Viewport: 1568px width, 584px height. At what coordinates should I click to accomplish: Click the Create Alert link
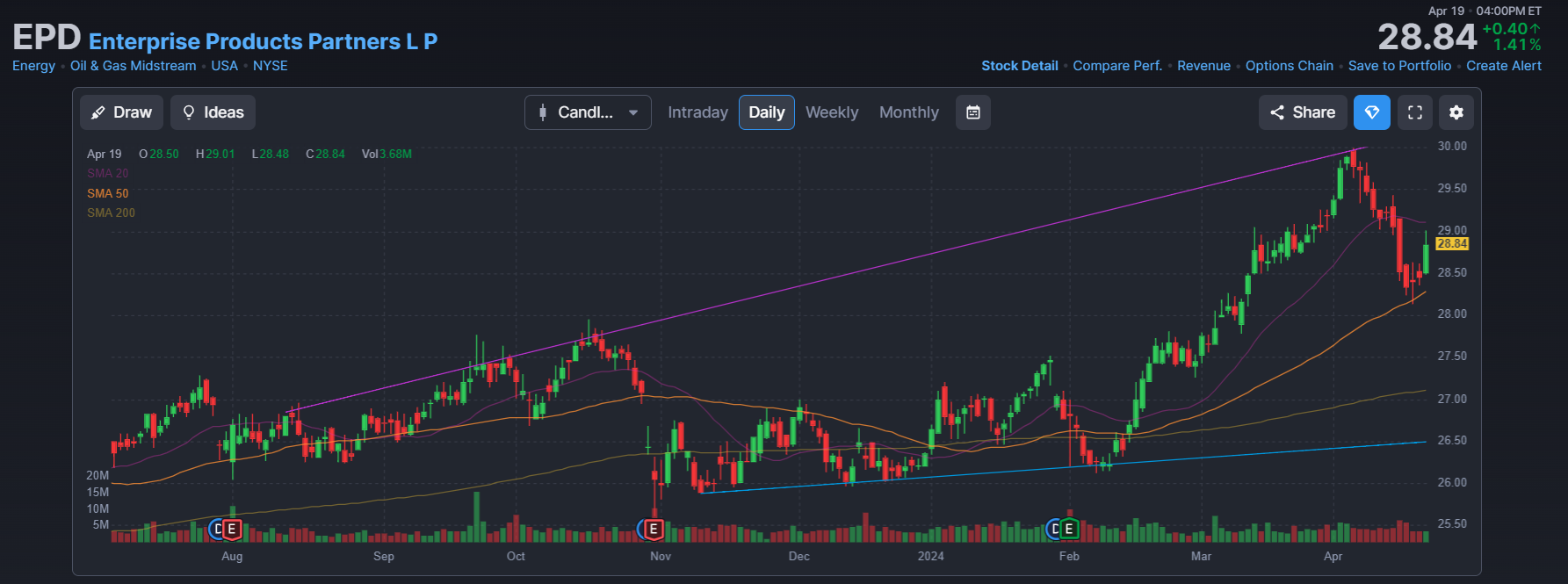click(x=1504, y=66)
